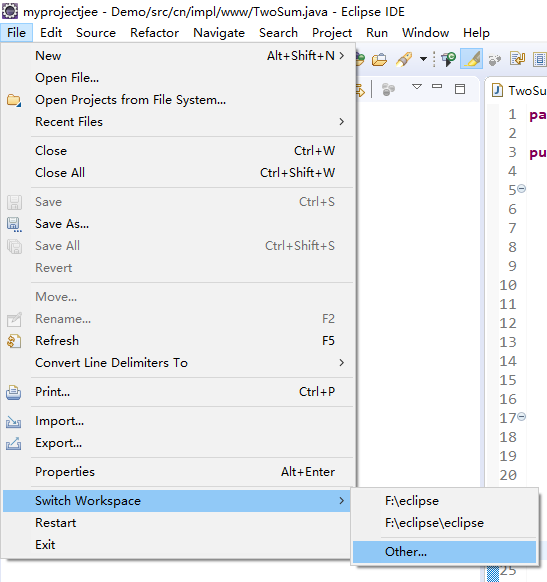Click the Skip All Breakpoints toolbar icon
Screen dimensions: 547x582
coord(448,59)
